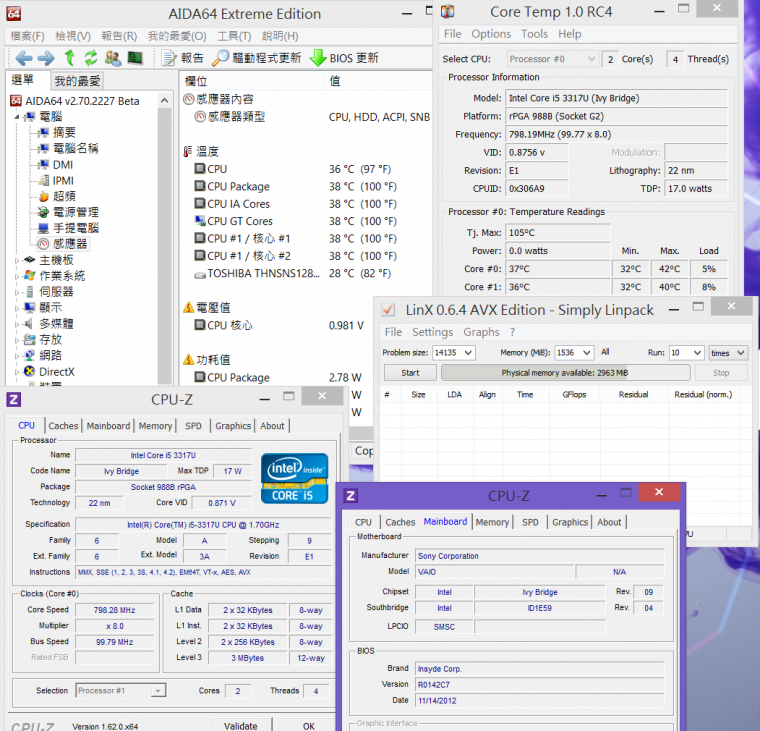Click the Validate button in CPU-Z
The image size is (760, 731).
click(240, 726)
